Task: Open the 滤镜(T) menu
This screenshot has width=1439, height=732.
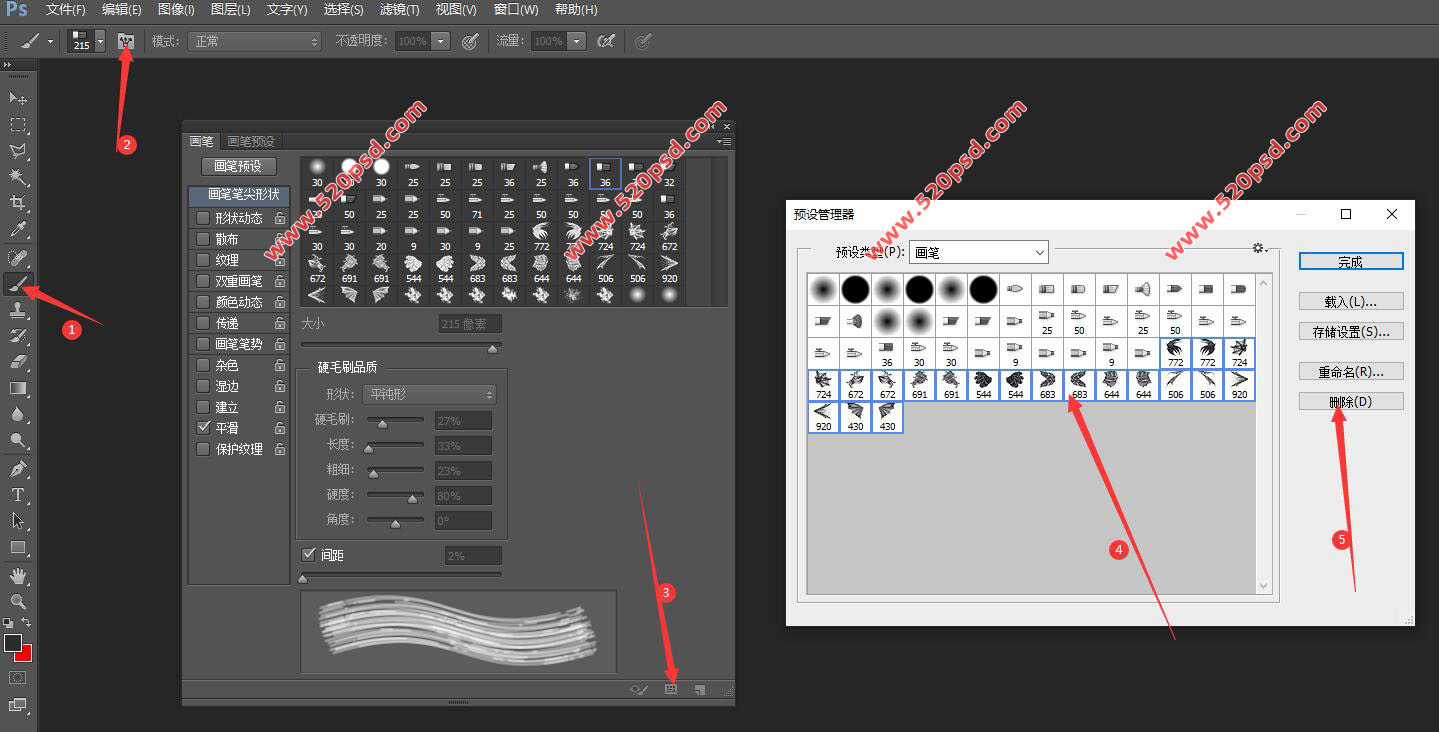Action: coord(400,10)
